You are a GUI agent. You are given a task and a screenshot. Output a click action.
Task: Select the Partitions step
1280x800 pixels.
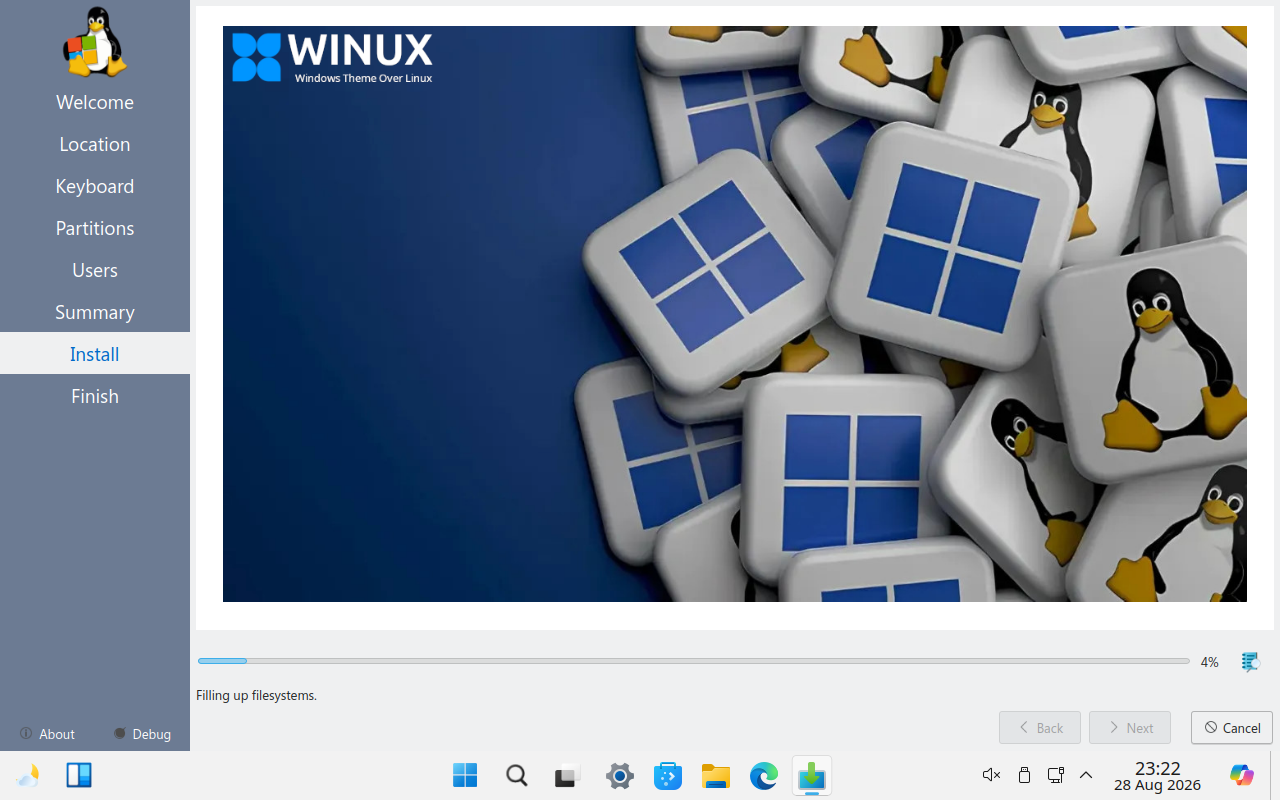click(95, 228)
